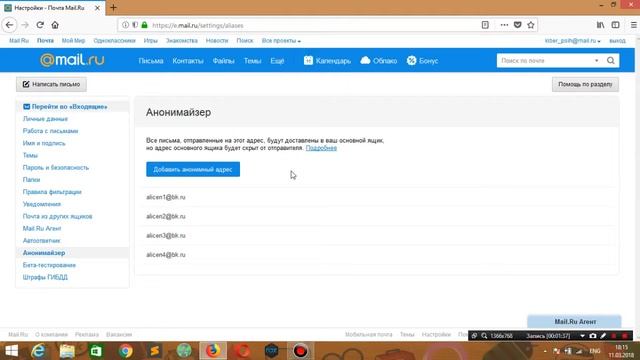Click Мой Мир in top portal bar

[x=73, y=41]
